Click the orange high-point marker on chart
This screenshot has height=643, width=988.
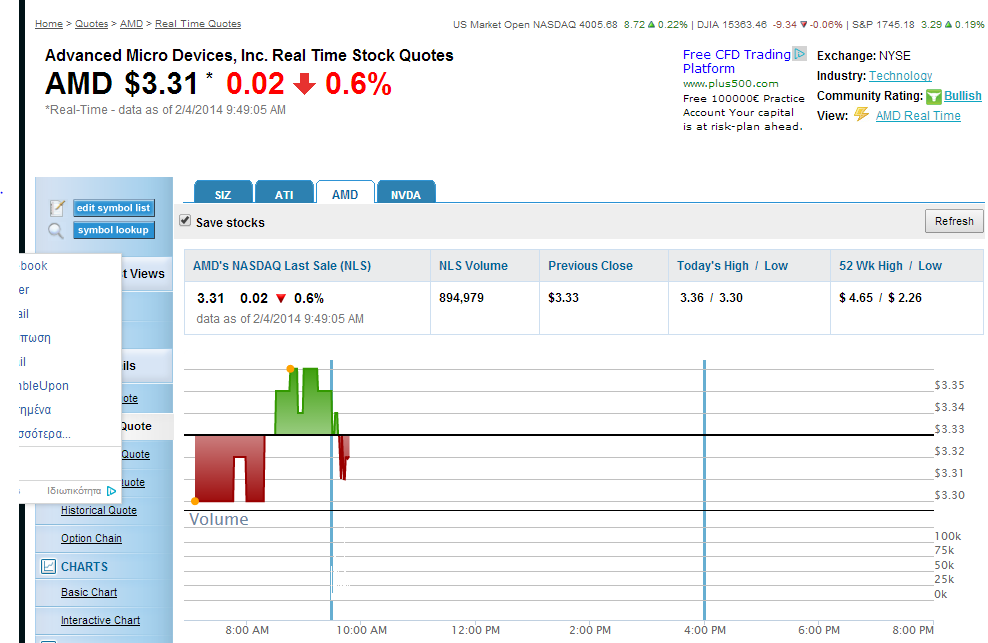pyautogui.click(x=290, y=369)
